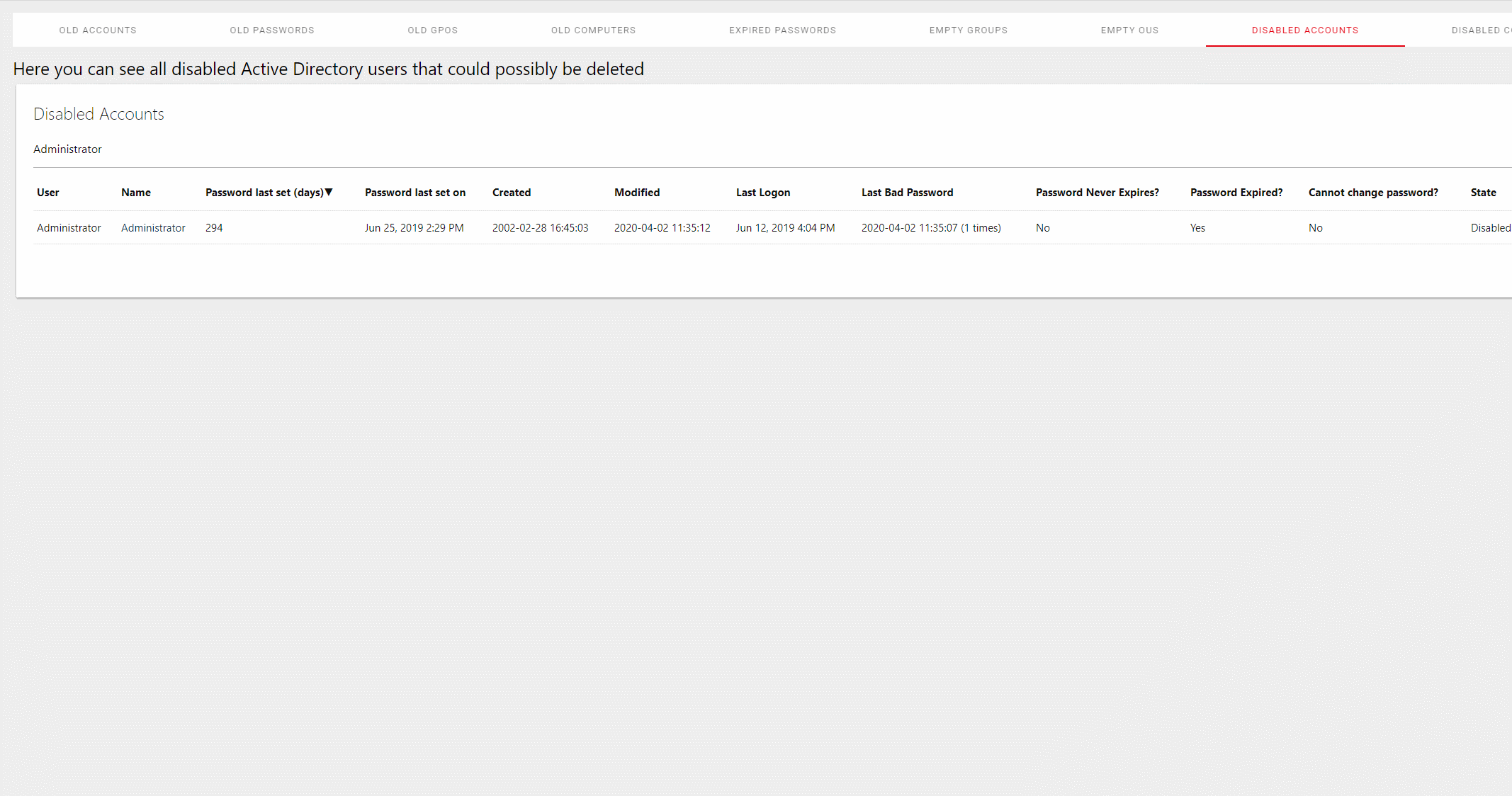Open the Expired Passwords tab
The height and width of the screenshot is (796, 1512).
point(783,30)
